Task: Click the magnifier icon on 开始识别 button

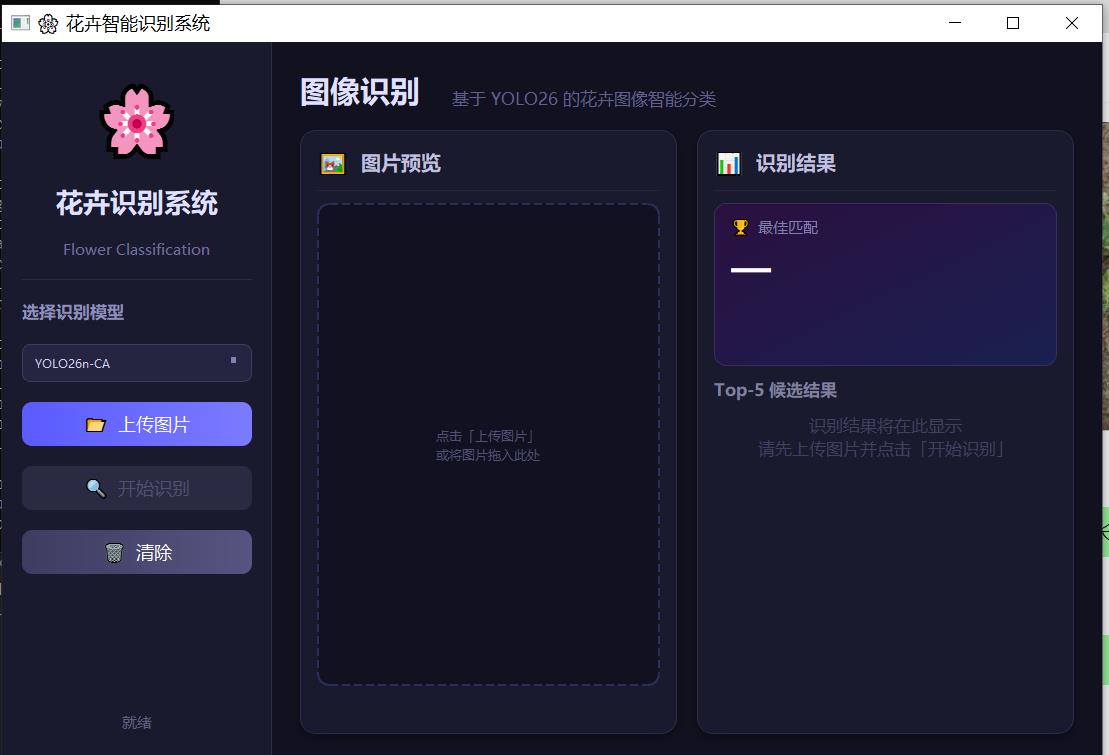Action: point(95,487)
